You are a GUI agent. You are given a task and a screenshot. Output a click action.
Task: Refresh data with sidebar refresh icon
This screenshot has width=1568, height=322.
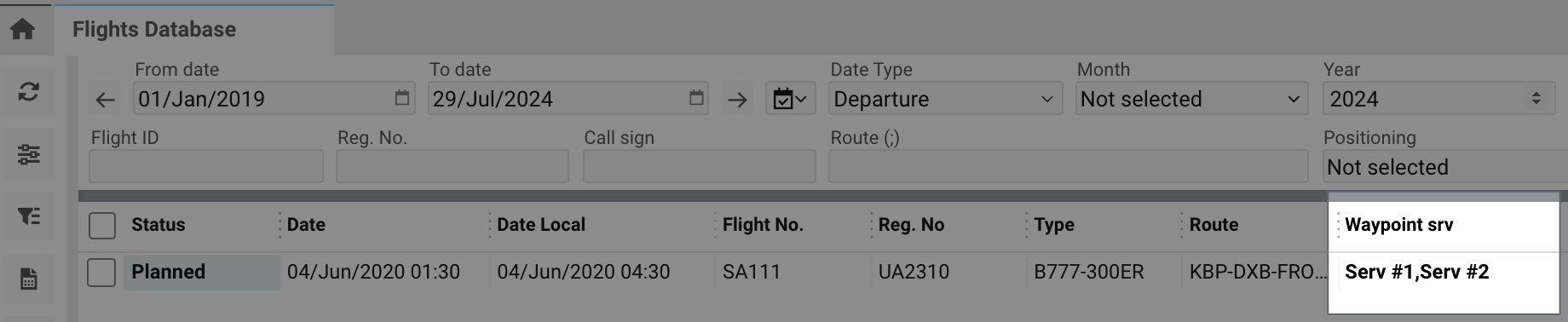[28, 91]
